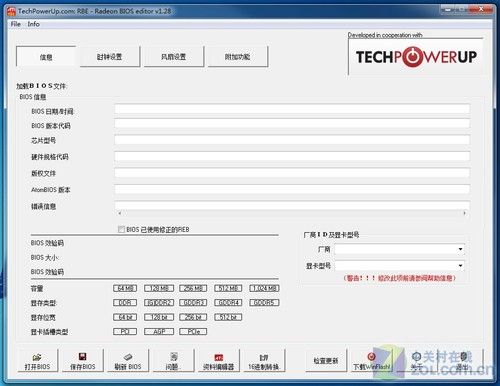Click the 刷新 BIOS flash button
Screen dimensions: 500x386
pyautogui.click(x=128, y=361)
